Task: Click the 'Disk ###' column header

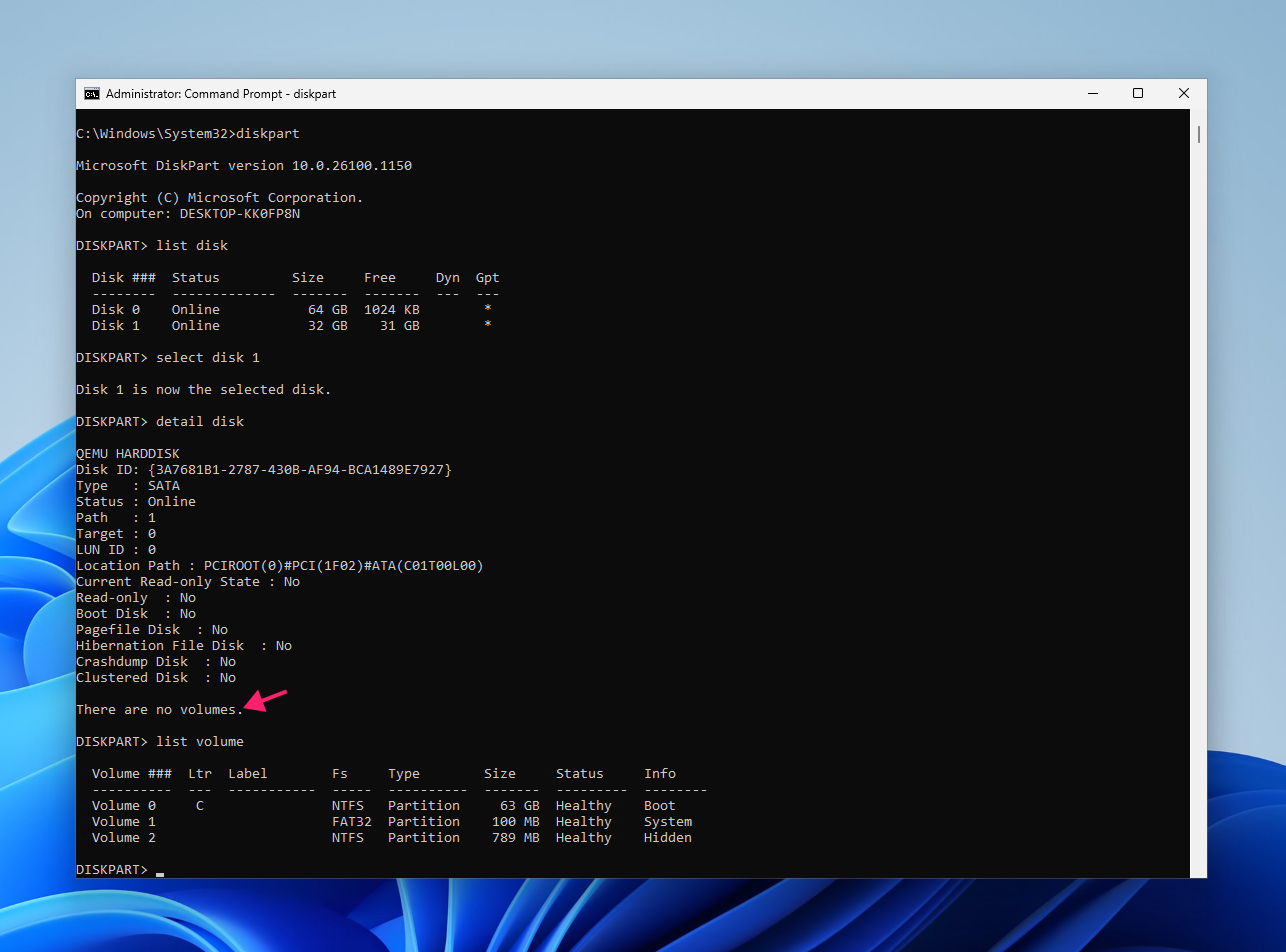Action: (124, 277)
